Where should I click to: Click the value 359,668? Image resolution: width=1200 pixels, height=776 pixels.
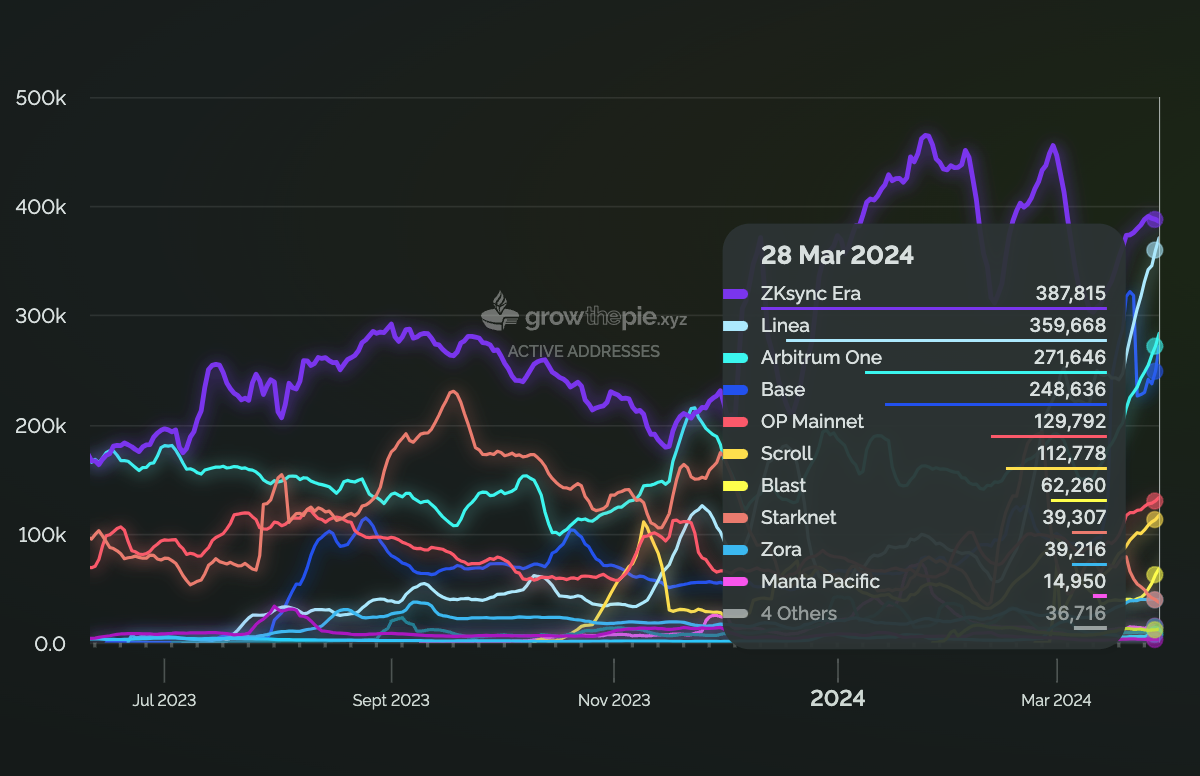pos(1068,326)
